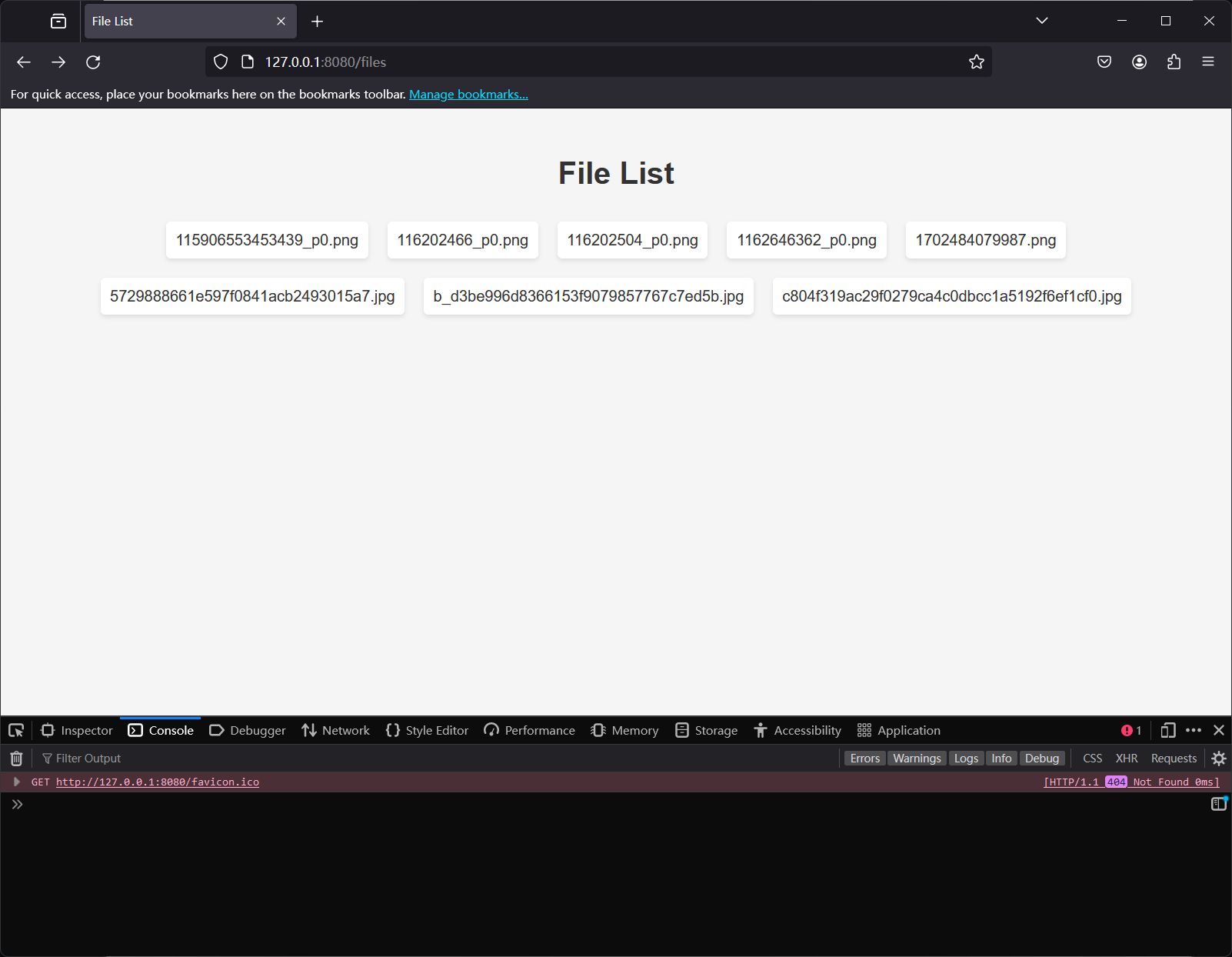
Task: Switch to the Inspector tab
Action: 77,730
